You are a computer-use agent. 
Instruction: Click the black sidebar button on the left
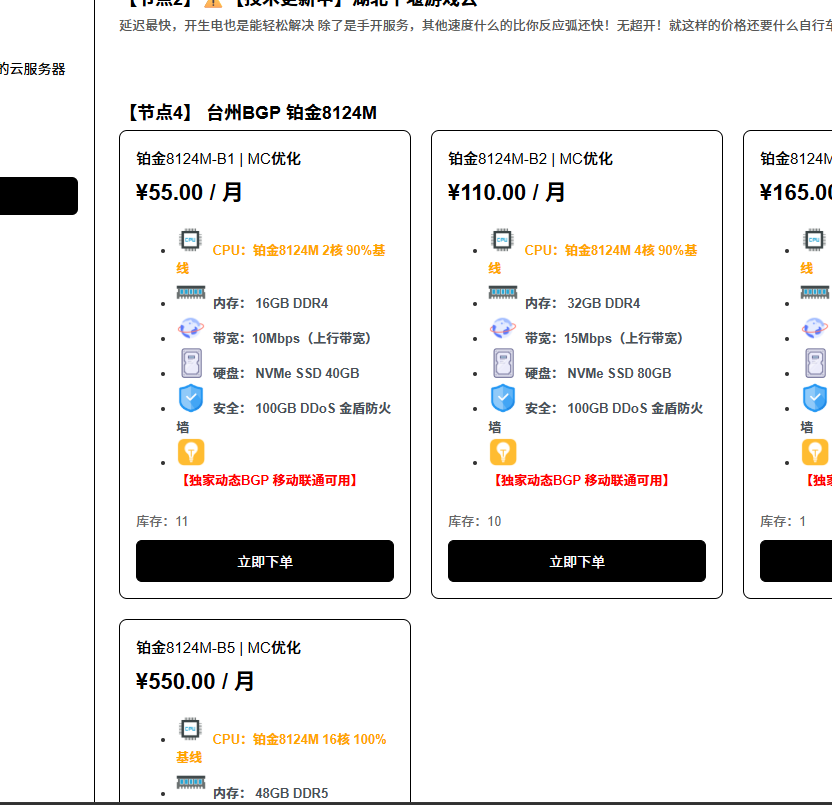pos(39,196)
